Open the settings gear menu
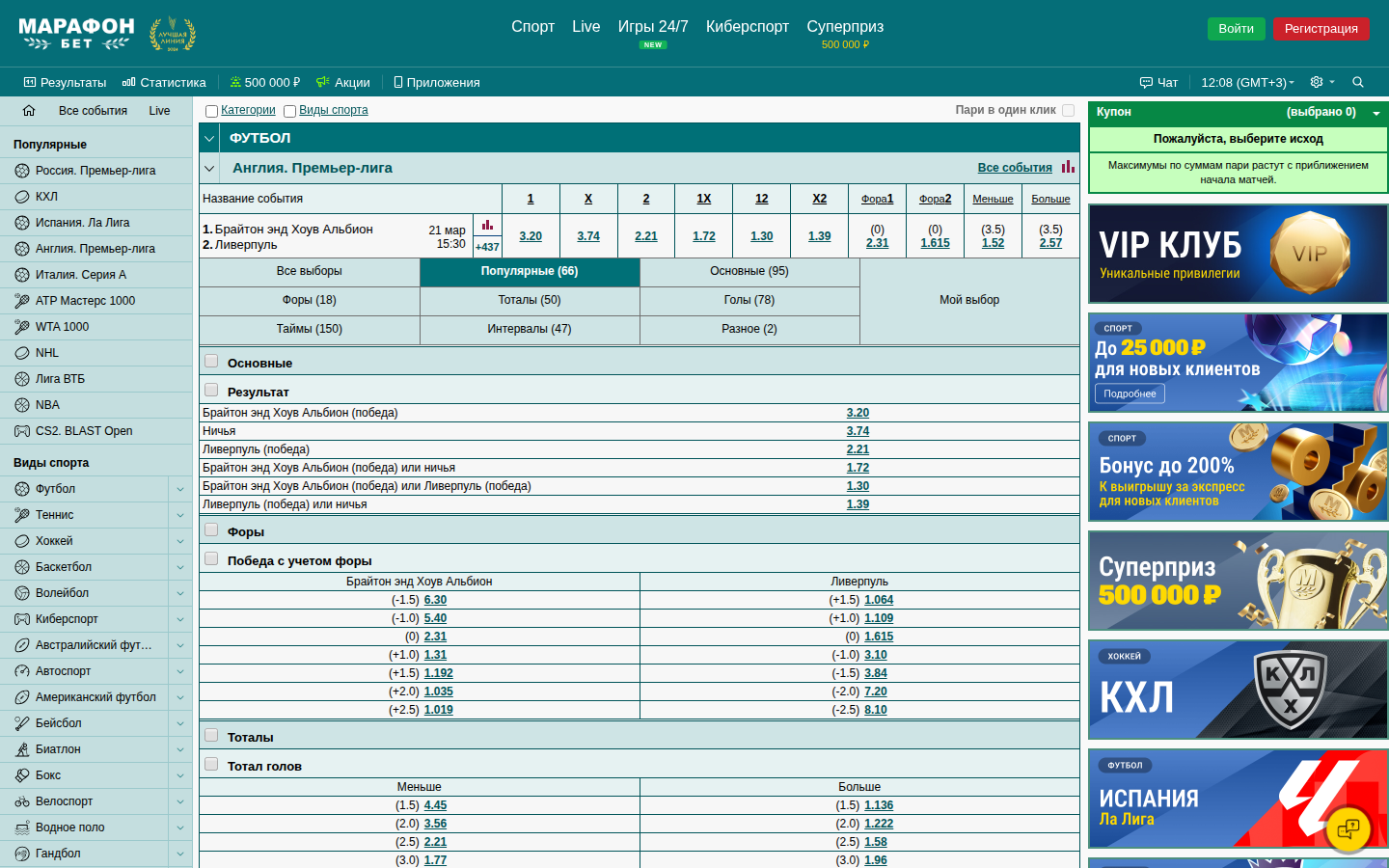This screenshot has width=1389, height=868. (1317, 82)
